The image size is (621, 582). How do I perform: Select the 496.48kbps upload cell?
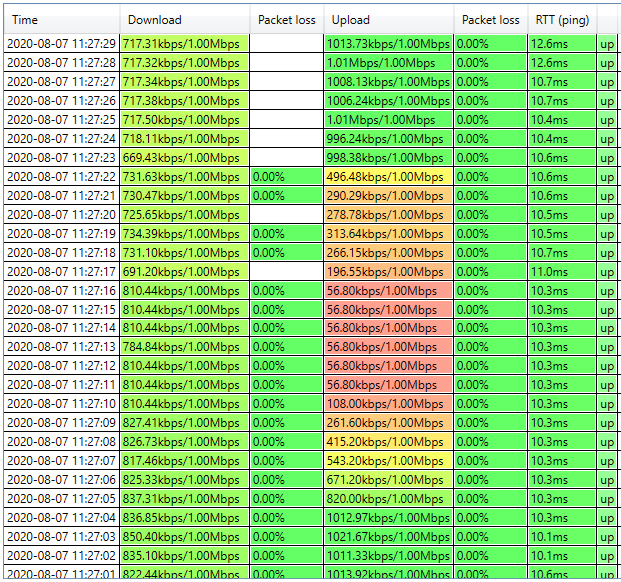pos(388,176)
